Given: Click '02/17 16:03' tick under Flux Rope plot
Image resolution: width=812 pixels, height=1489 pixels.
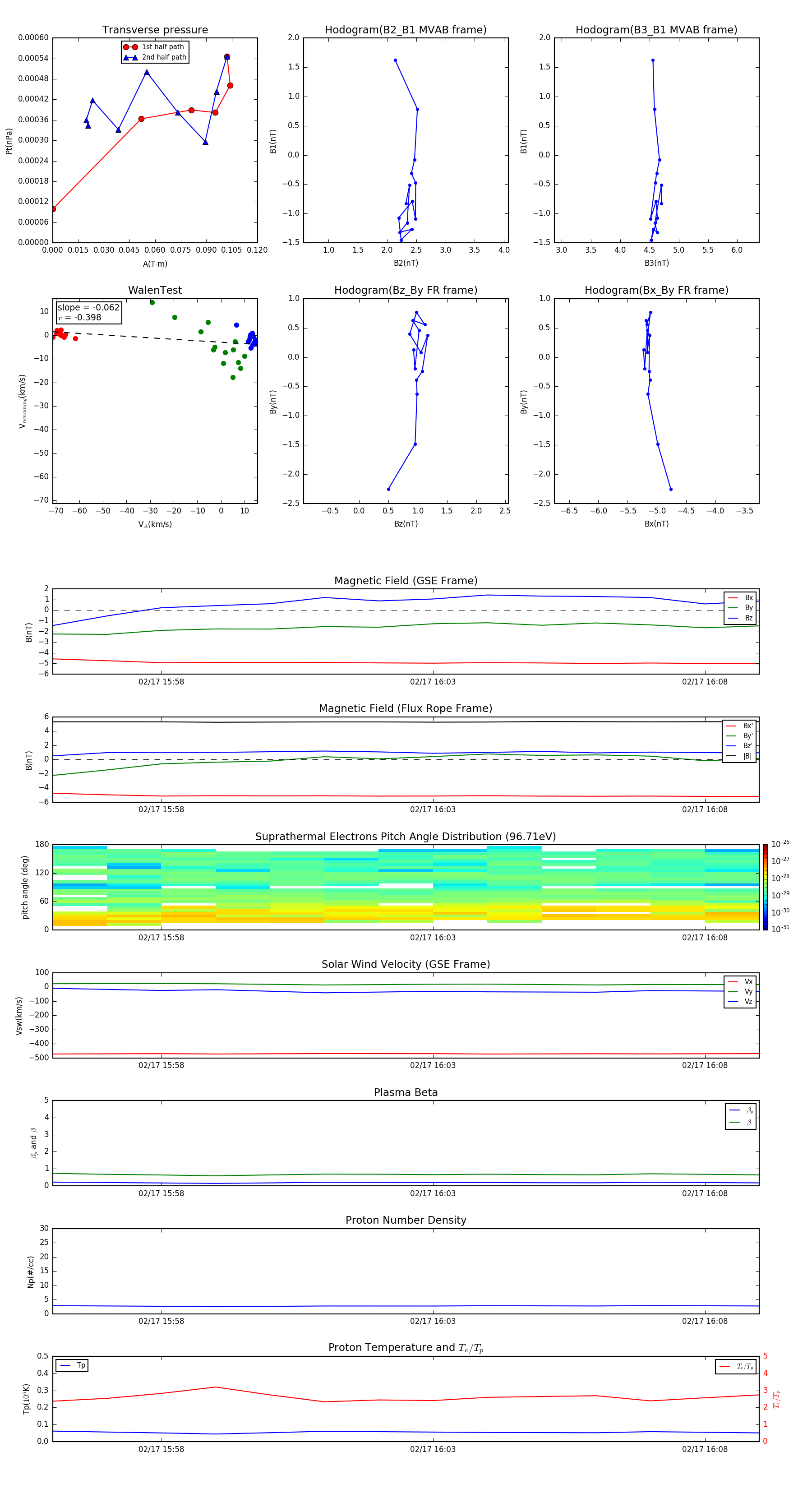Looking at the screenshot, I should [x=433, y=810].
